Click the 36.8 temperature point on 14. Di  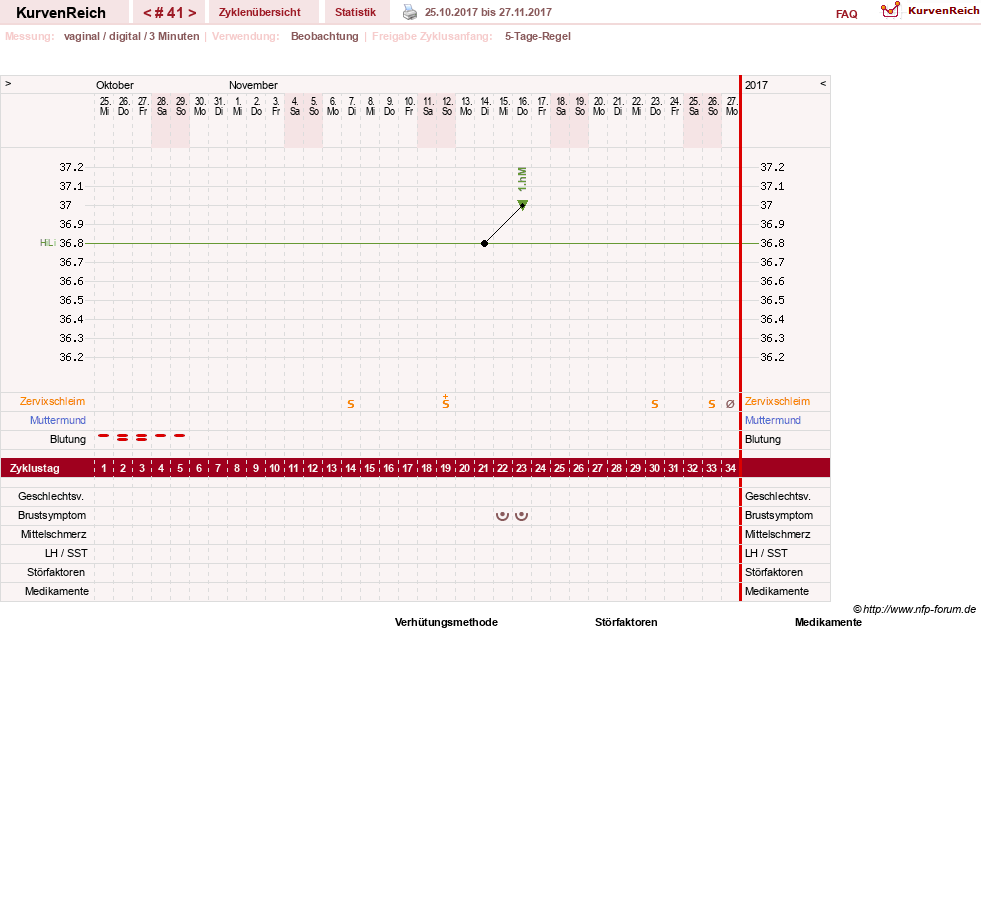(x=484, y=243)
